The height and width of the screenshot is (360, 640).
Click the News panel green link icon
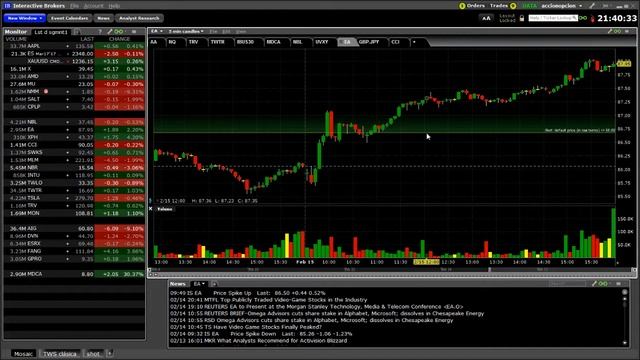tap(603, 284)
